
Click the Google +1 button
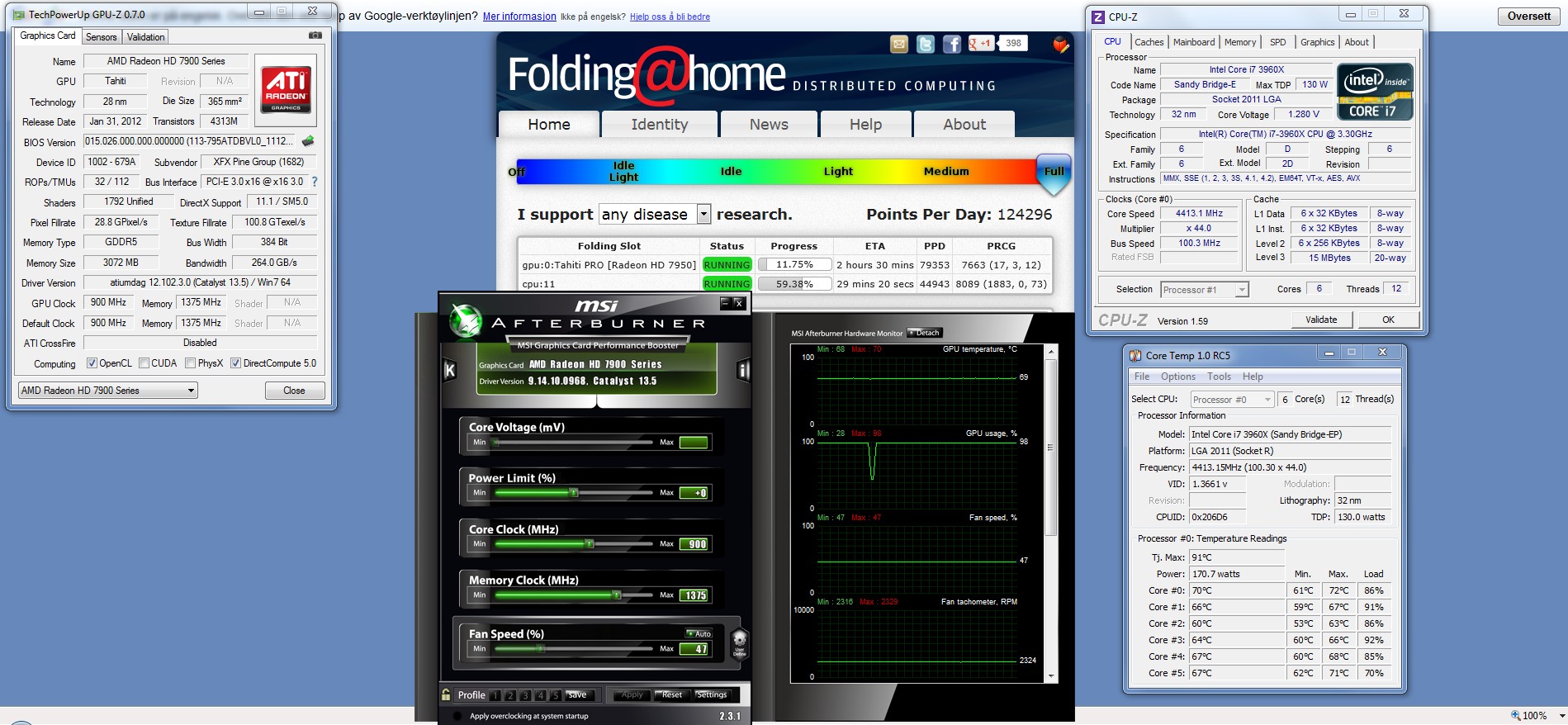981,44
